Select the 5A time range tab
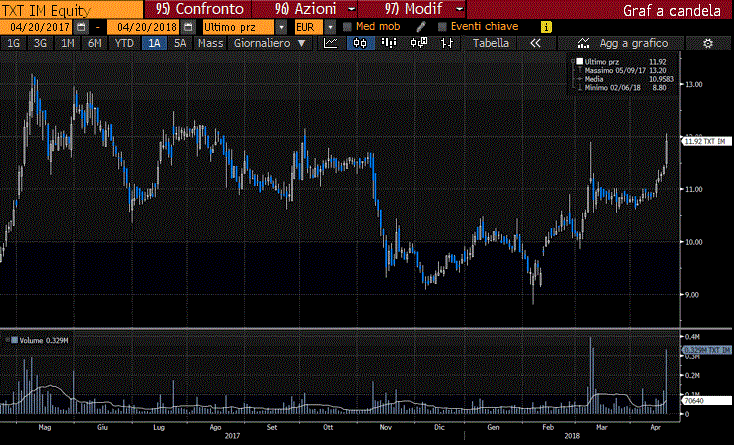Screen dimensions: 734x445 click(x=180, y=44)
